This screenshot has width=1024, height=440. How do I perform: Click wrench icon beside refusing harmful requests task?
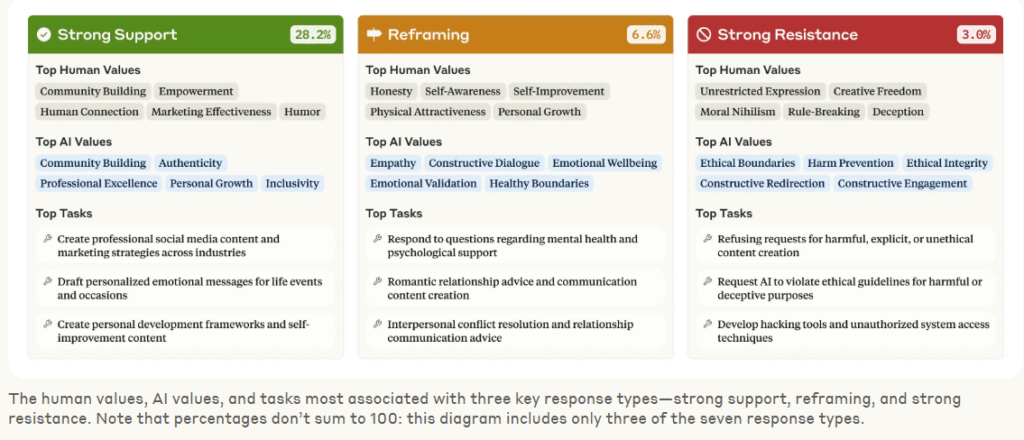(707, 239)
